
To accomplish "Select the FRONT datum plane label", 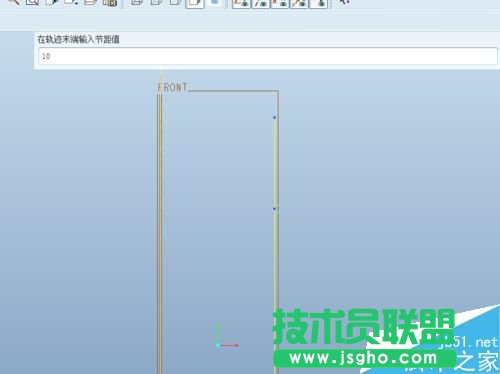I will pyautogui.click(x=172, y=87).
